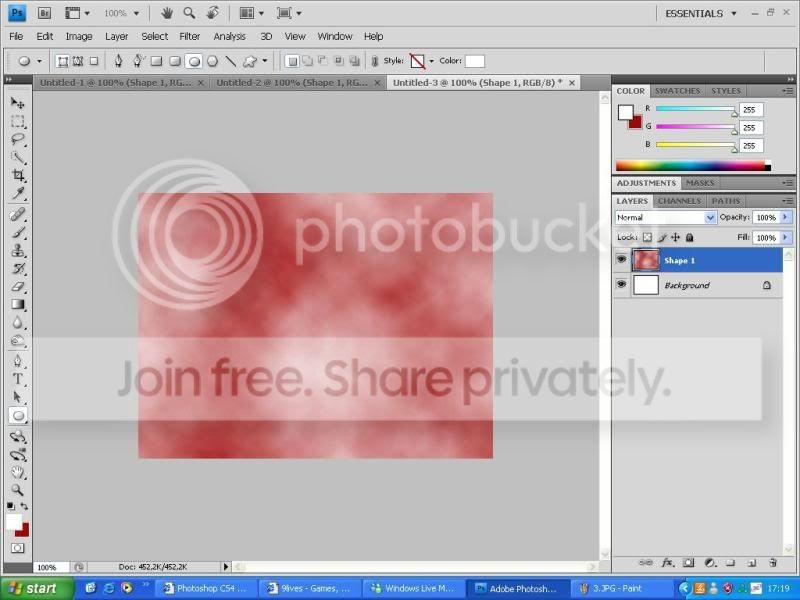Click the Custom Shape tool option
The width and height of the screenshot is (800, 600).
(249, 61)
